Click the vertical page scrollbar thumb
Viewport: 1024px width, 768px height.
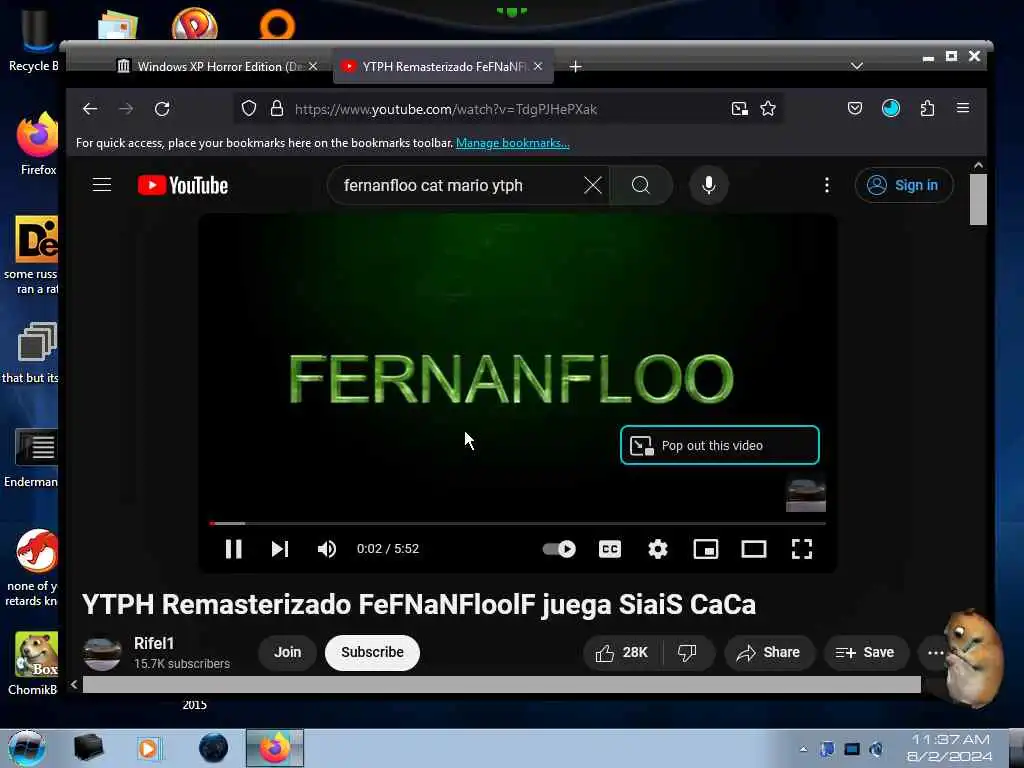978,200
